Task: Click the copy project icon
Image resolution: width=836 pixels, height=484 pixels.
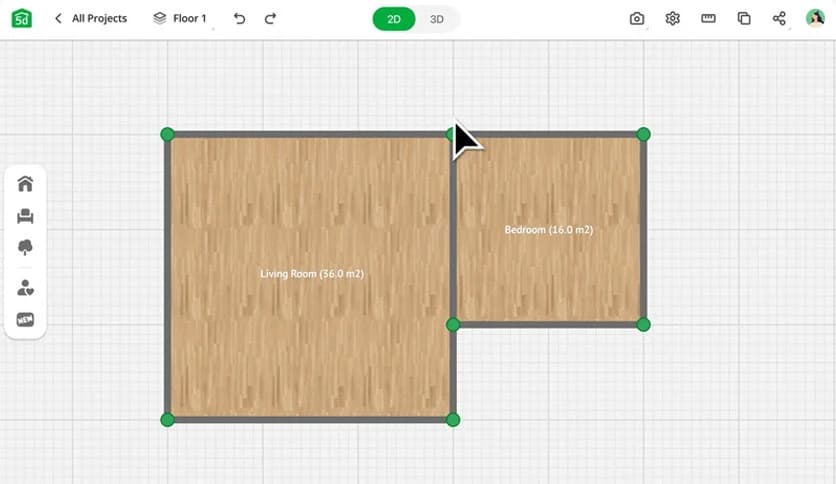Action: coord(744,19)
